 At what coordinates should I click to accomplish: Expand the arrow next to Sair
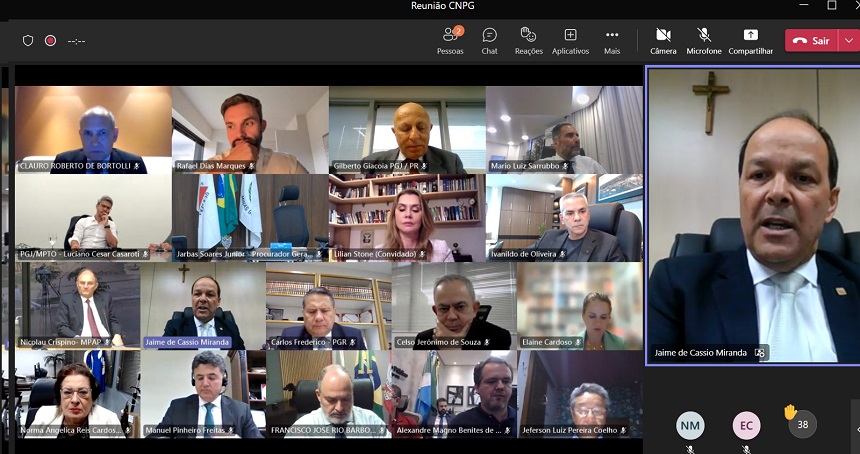(x=849, y=41)
